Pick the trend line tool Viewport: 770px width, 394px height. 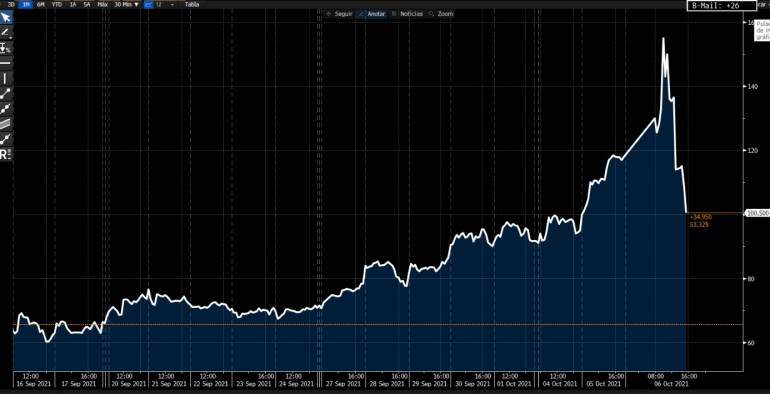tap(6, 94)
